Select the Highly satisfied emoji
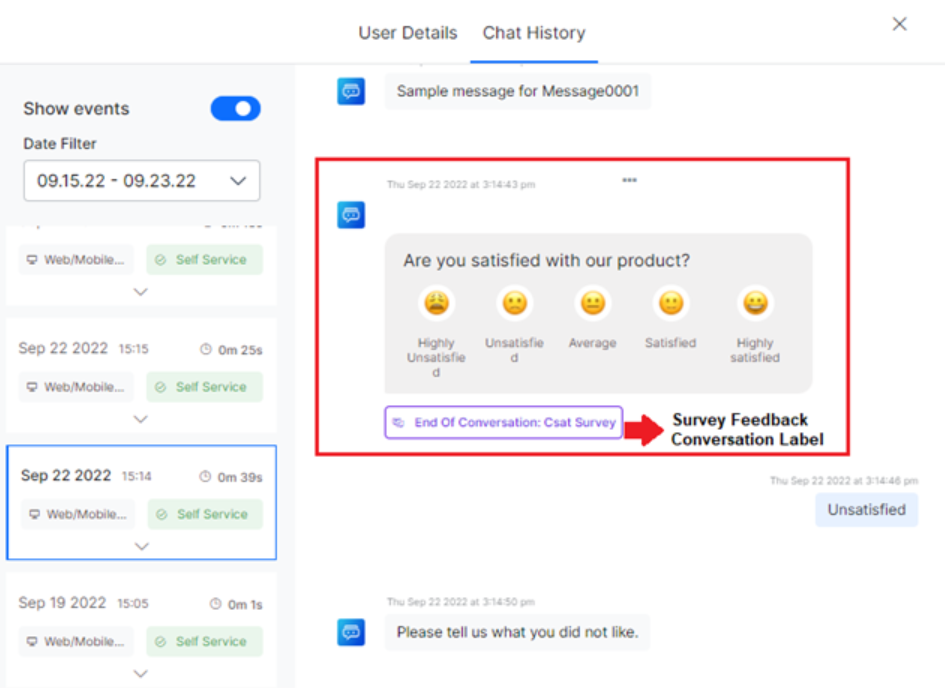The height and width of the screenshot is (688, 945). click(755, 303)
